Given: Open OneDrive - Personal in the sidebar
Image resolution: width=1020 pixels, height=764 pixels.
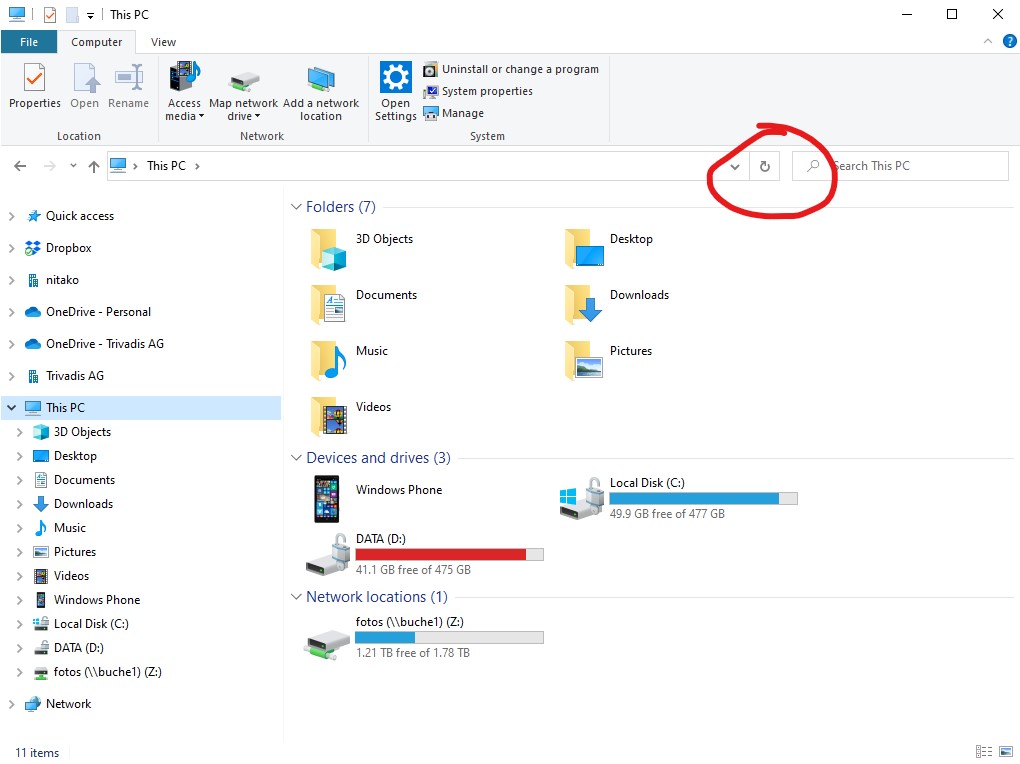Looking at the screenshot, I should click(x=98, y=312).
